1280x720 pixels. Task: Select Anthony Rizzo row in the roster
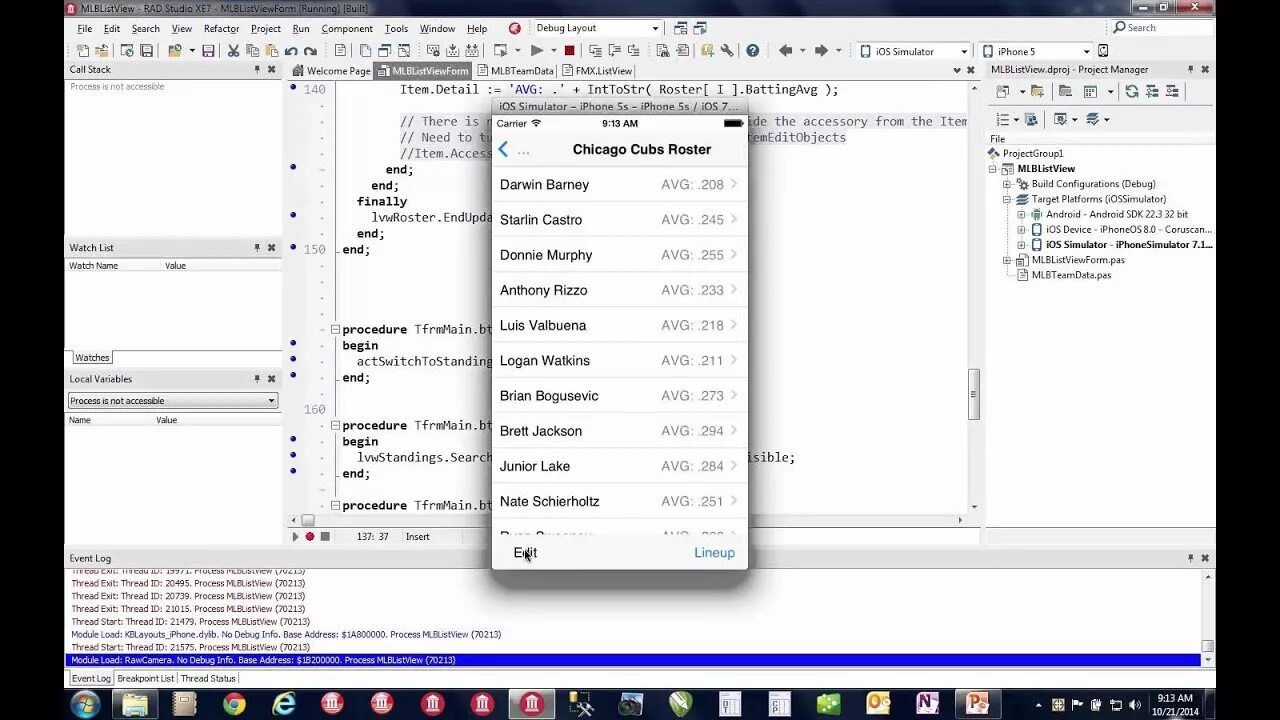(x=619, y=290)
